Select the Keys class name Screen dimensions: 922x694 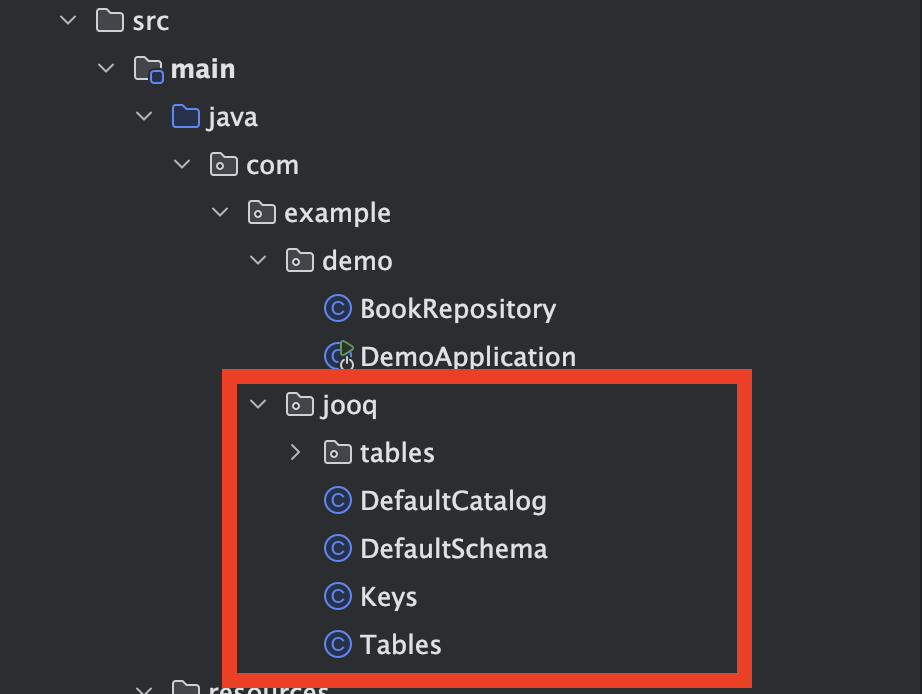389,598
